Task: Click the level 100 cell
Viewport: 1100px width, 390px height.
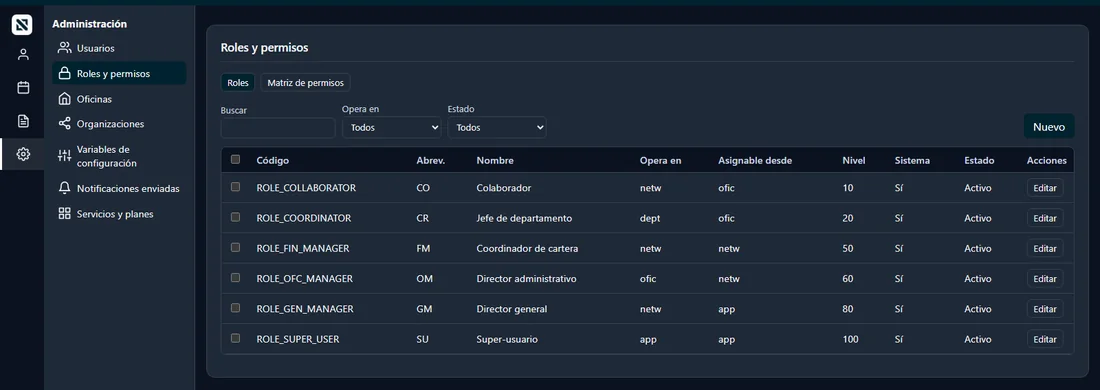Action: (x=850, y=339)
